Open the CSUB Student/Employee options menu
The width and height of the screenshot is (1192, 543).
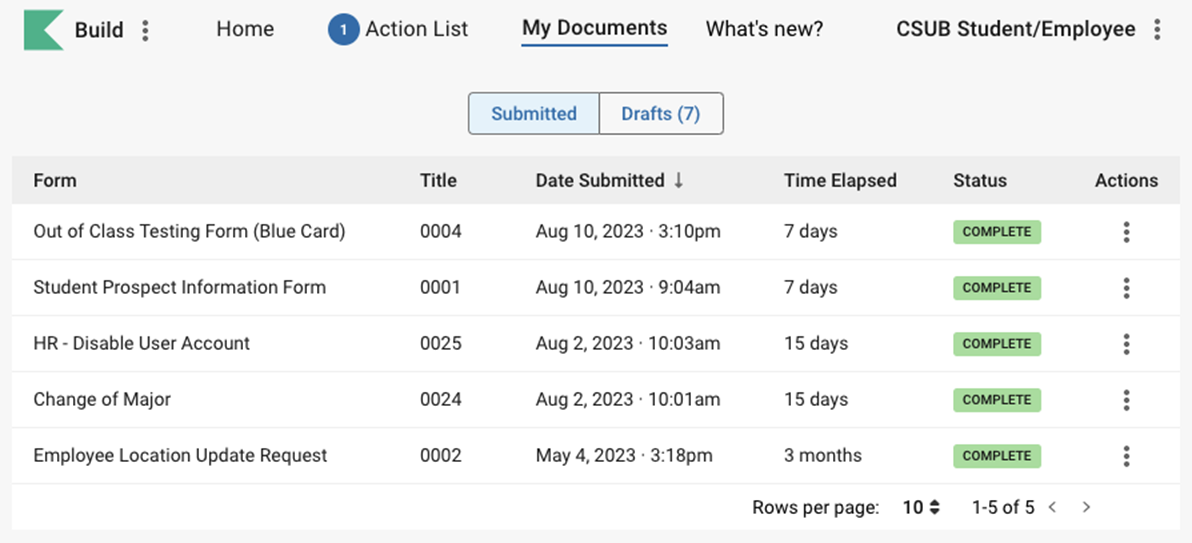click(1157, 30)
